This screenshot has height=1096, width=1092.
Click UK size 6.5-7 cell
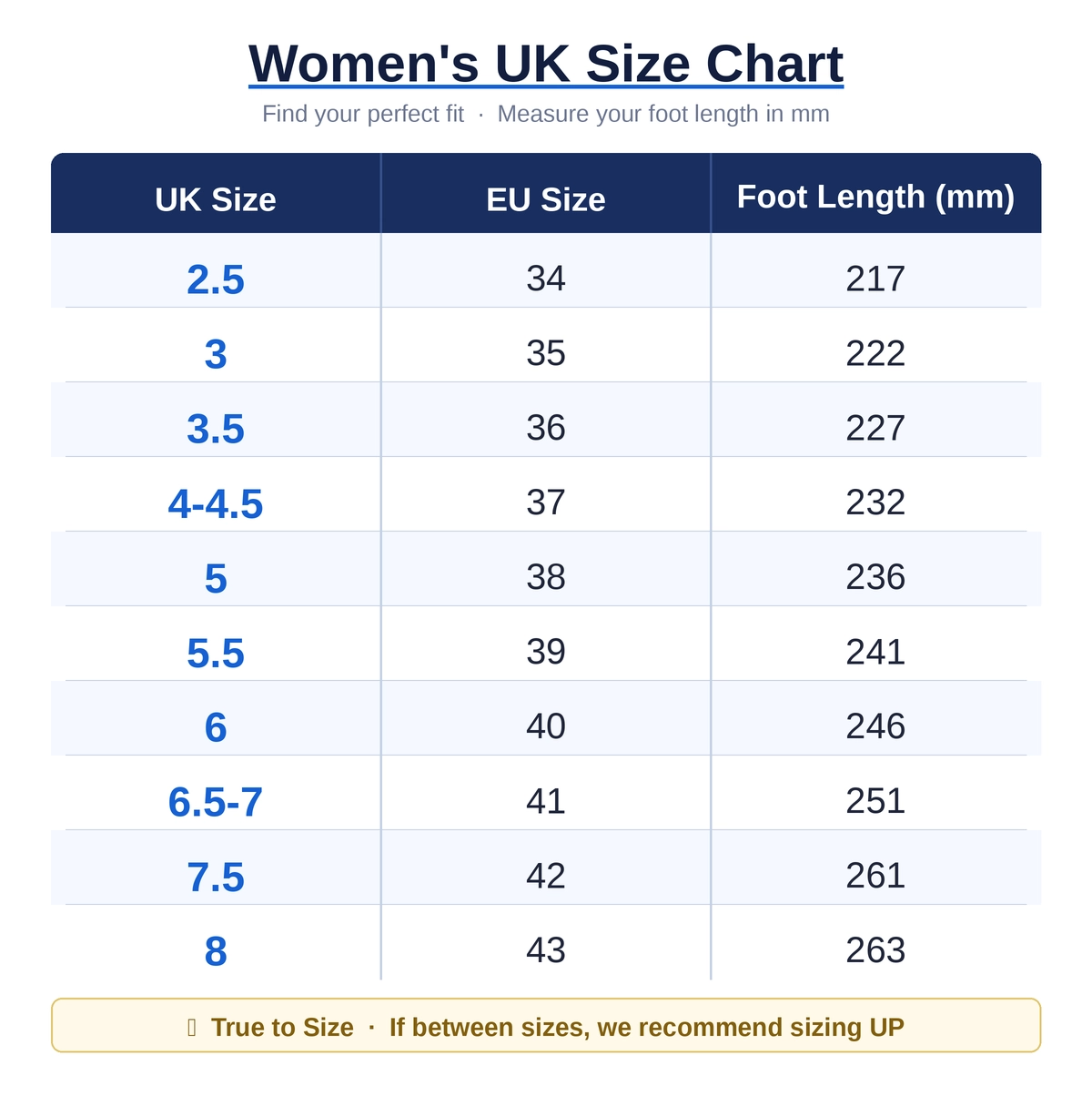pos(216,793)
